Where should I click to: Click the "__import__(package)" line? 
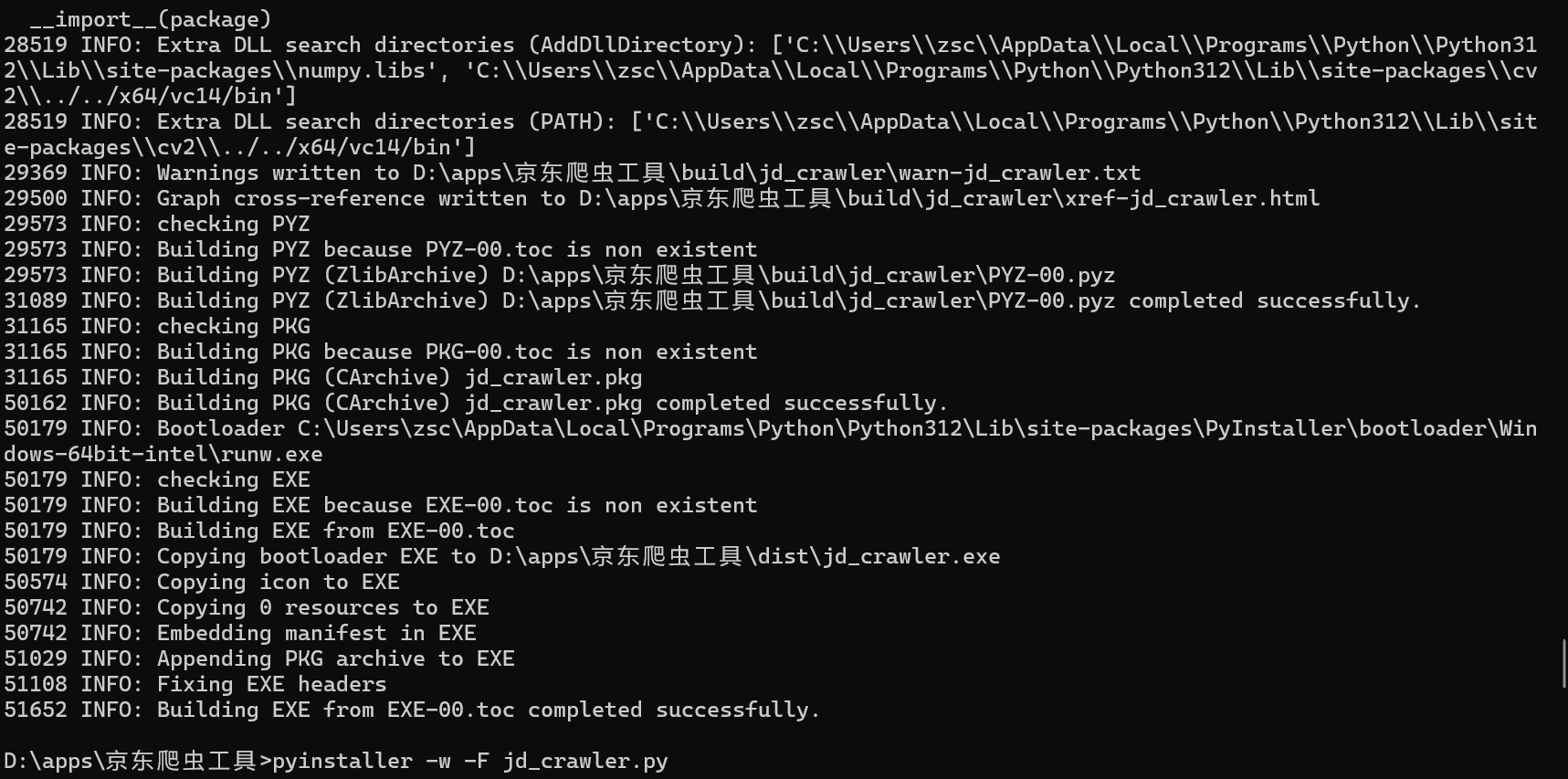tap(151, 19)
